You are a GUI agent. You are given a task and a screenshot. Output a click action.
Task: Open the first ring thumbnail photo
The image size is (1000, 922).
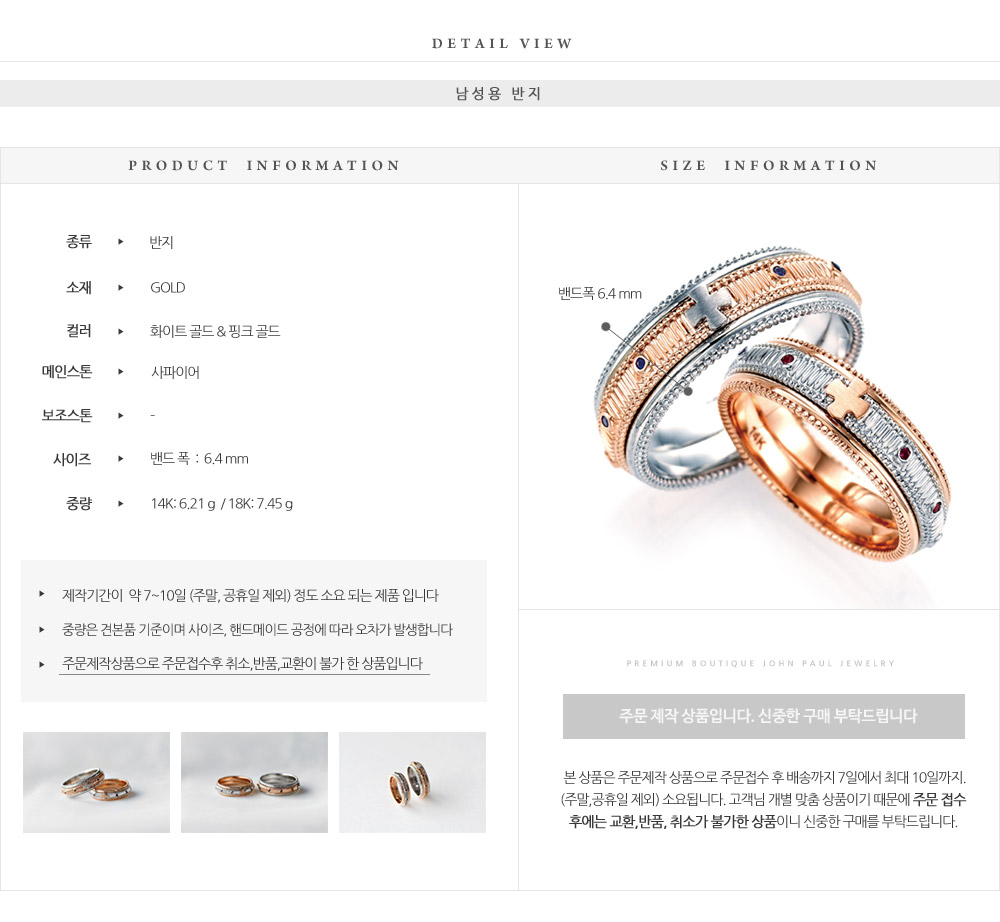(x=96, y=782)
